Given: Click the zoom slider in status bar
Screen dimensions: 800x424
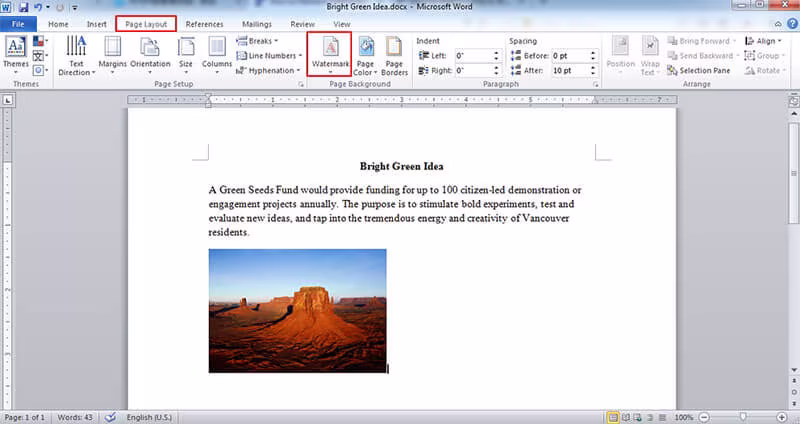Looking at the screenshot, I should pyautogui.click(x=743, y=417).
